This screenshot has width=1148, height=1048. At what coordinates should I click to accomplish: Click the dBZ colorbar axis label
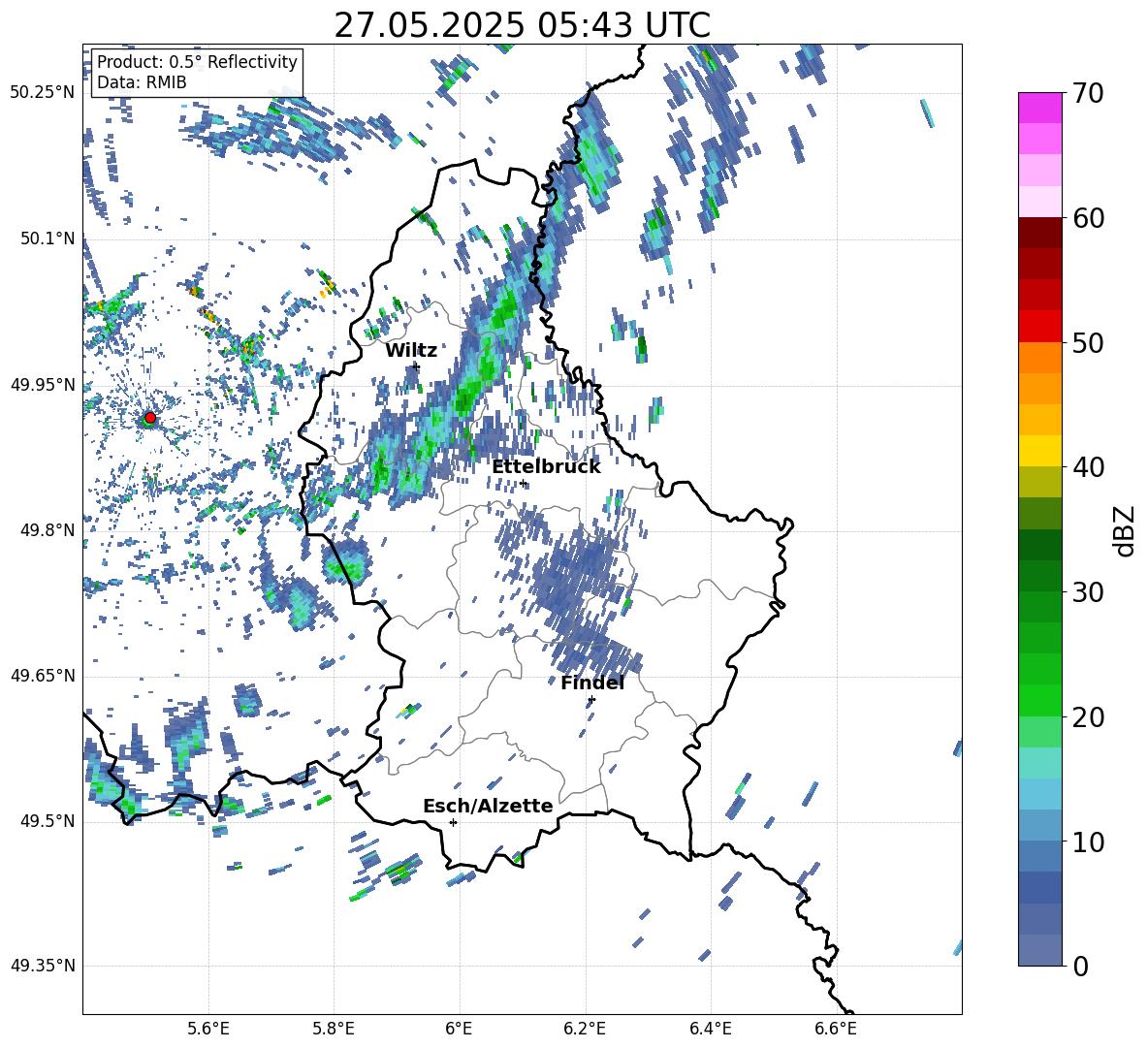point(1124,530)
